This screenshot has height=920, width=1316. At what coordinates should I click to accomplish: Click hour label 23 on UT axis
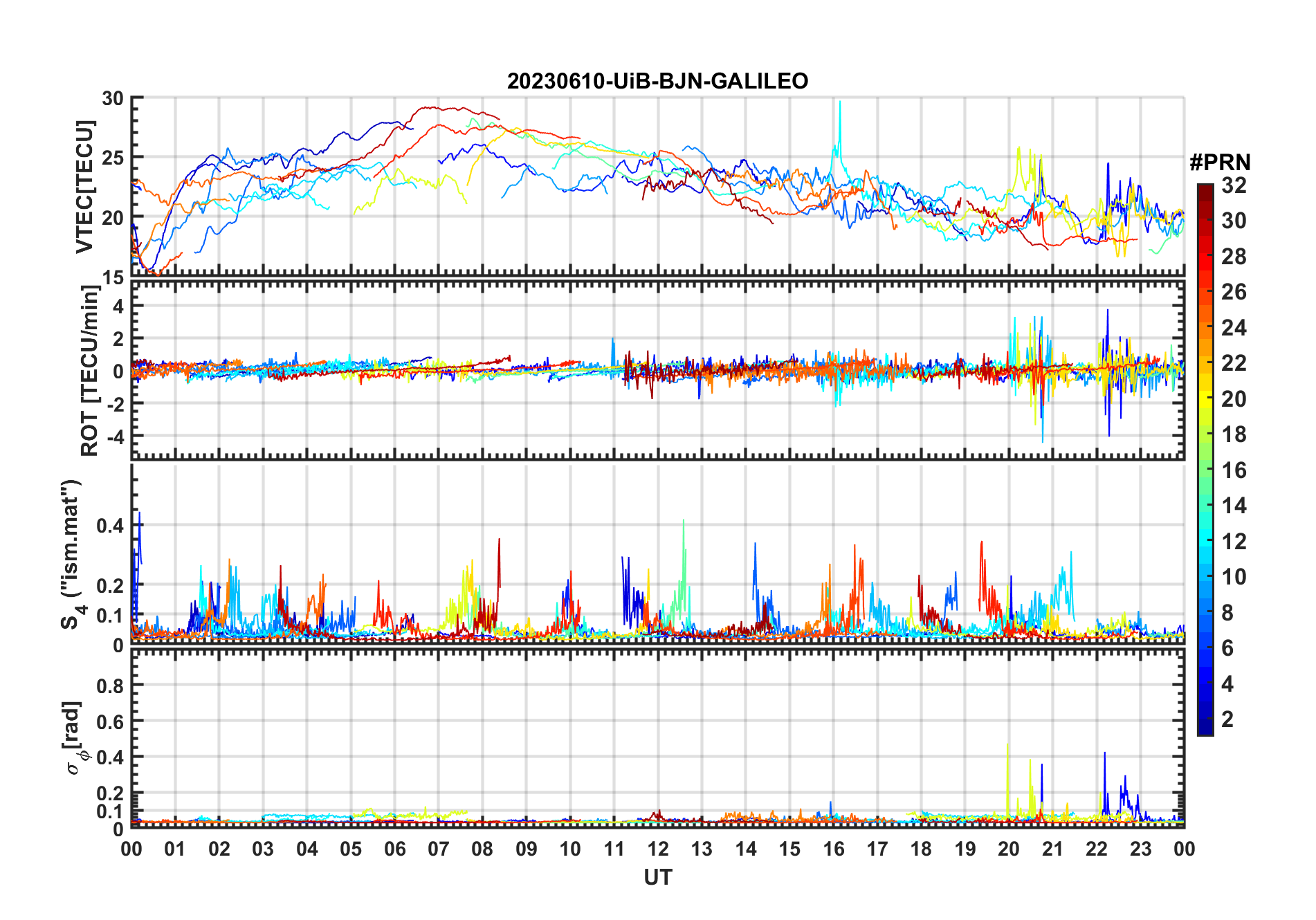pyautogui.click(x=1141, y=849)
